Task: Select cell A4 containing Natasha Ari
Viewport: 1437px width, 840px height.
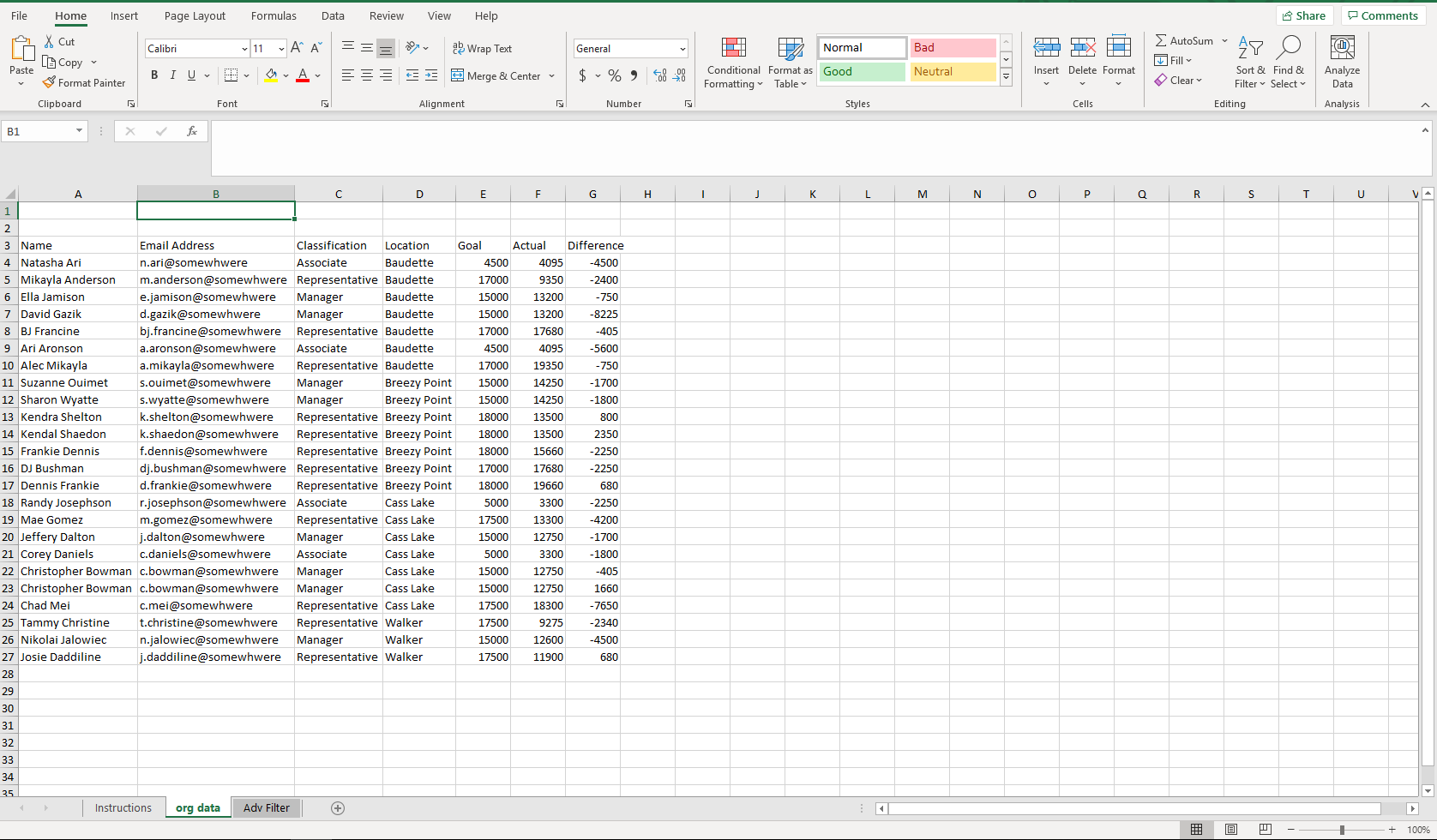Action: coord(78,262)
